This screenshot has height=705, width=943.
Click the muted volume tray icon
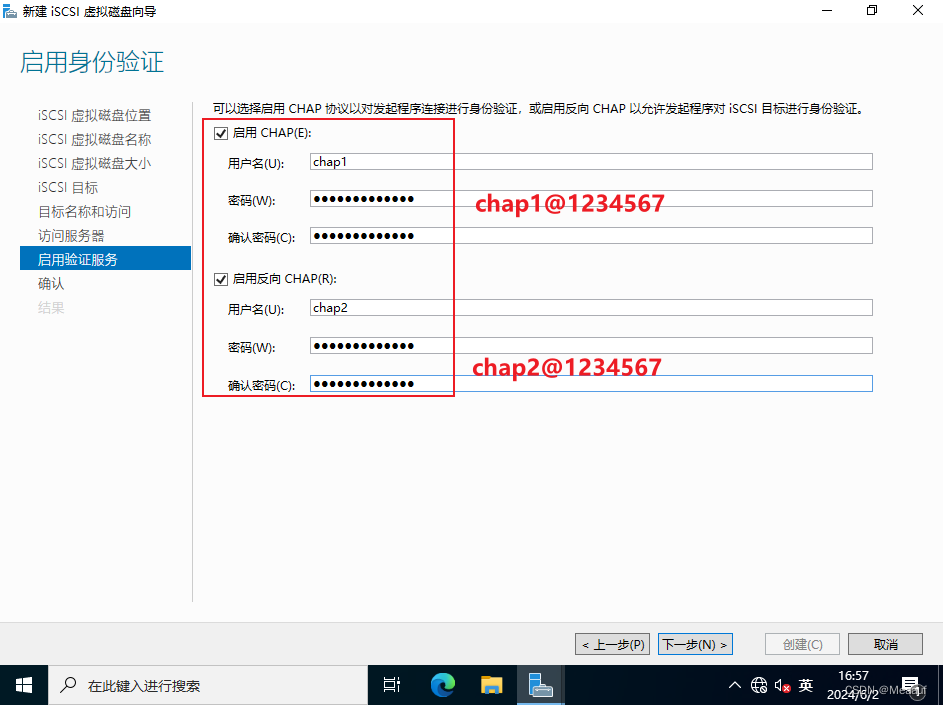click(x=782, y=685)
